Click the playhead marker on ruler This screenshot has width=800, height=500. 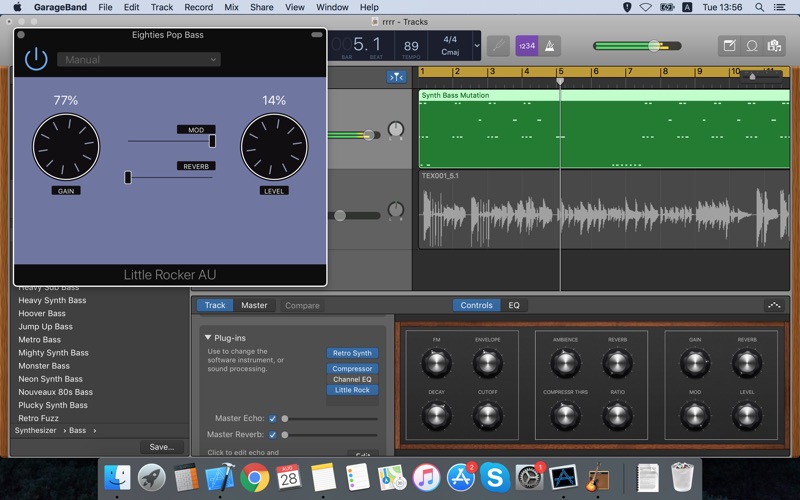point(560,82)
